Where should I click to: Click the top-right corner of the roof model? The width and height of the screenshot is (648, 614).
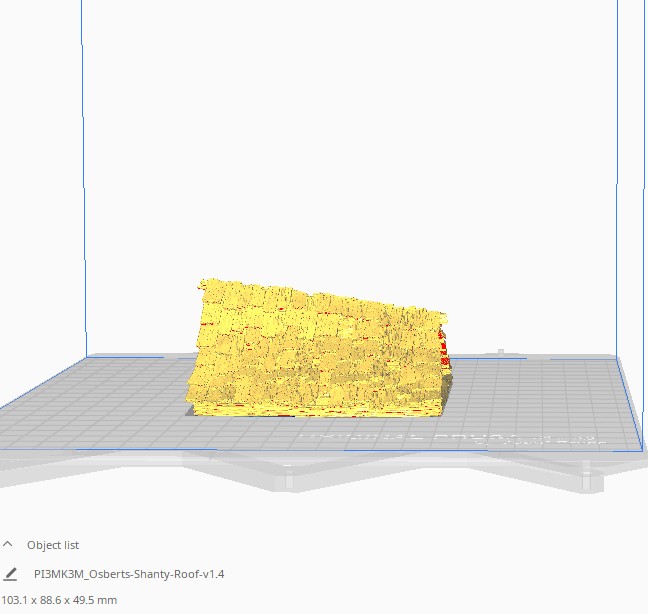(x=440, y=314)
